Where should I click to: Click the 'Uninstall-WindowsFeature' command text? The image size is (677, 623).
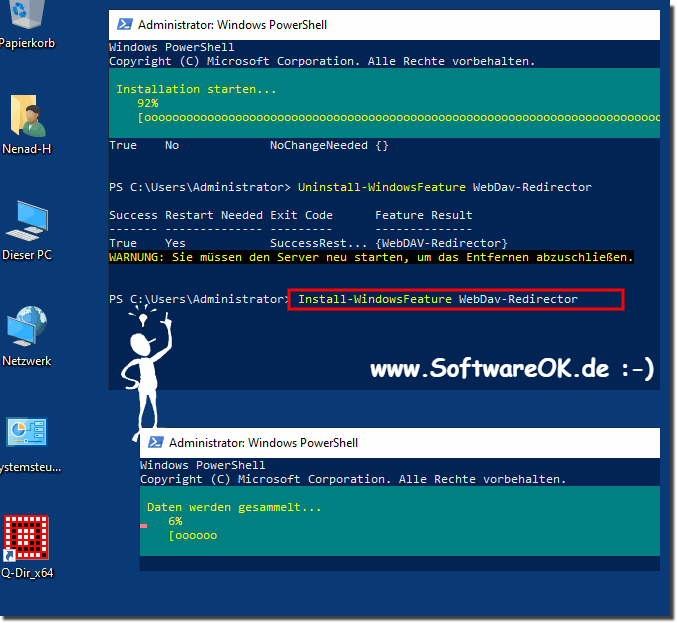point(382,187)
